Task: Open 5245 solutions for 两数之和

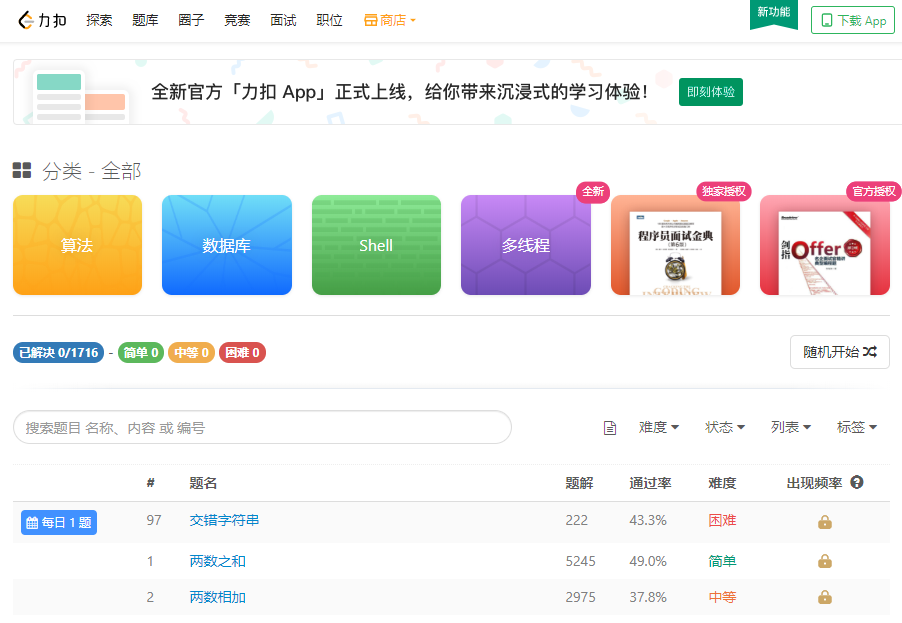Action: point(580,561)
